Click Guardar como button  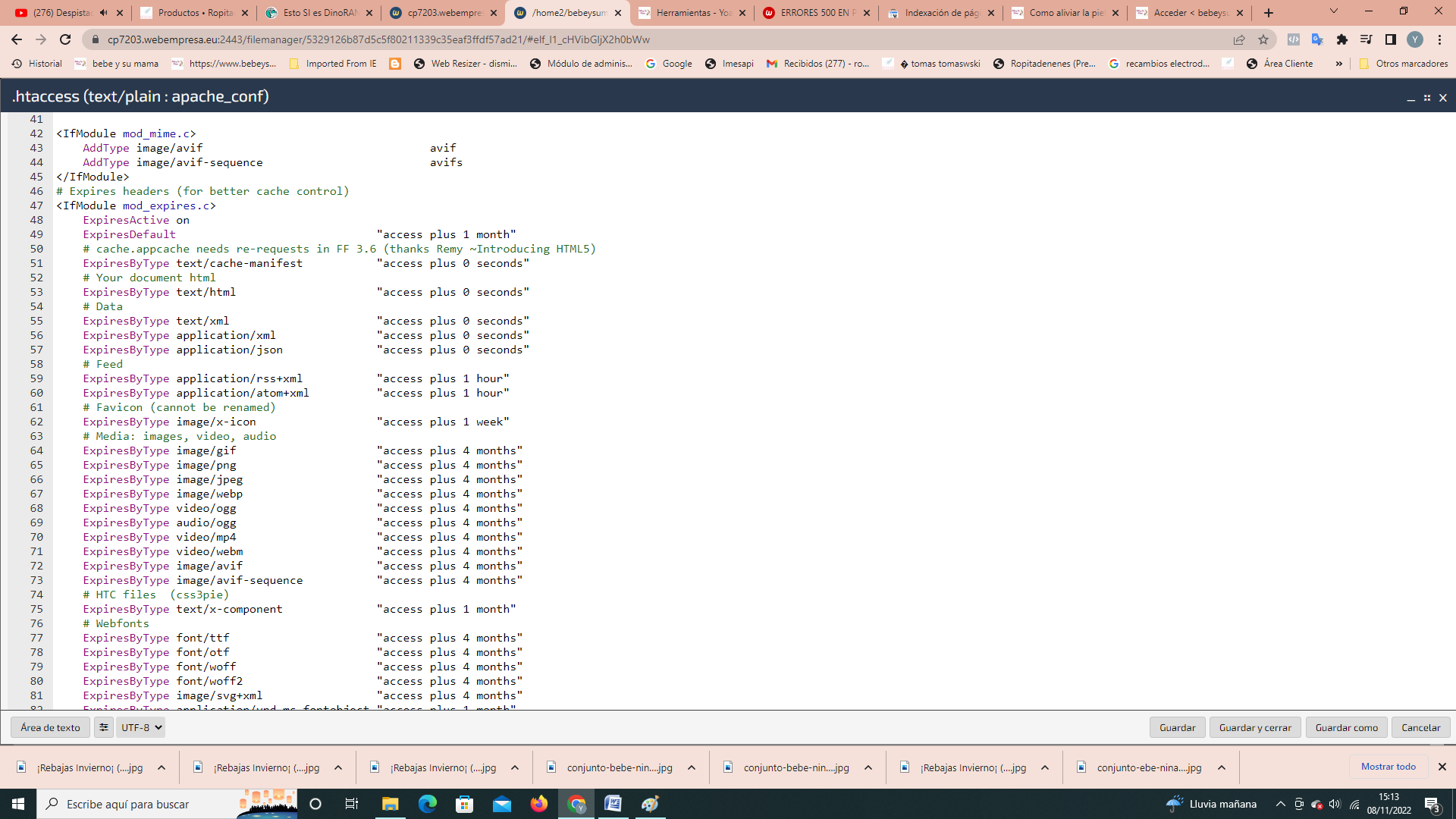[x=1347, y=727]
